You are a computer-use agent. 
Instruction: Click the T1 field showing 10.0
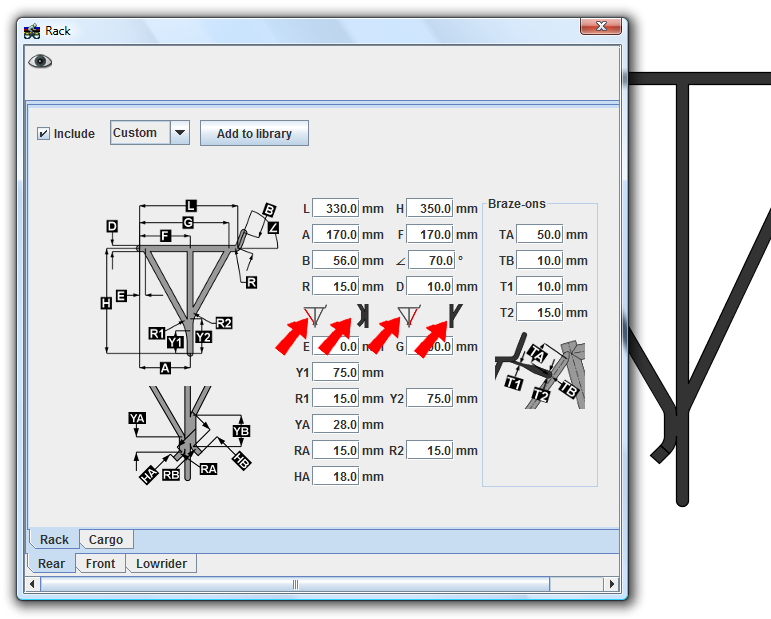pos(539,287)
